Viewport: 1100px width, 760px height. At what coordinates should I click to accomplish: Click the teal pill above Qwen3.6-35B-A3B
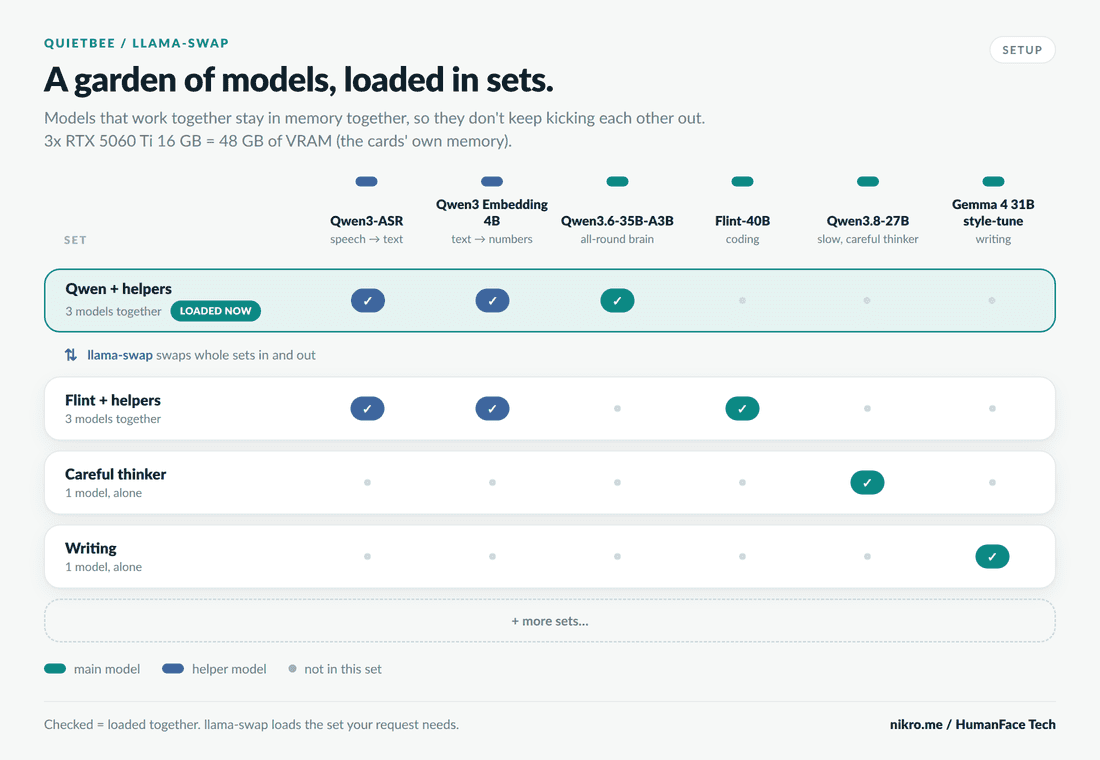tap(617, 182)
